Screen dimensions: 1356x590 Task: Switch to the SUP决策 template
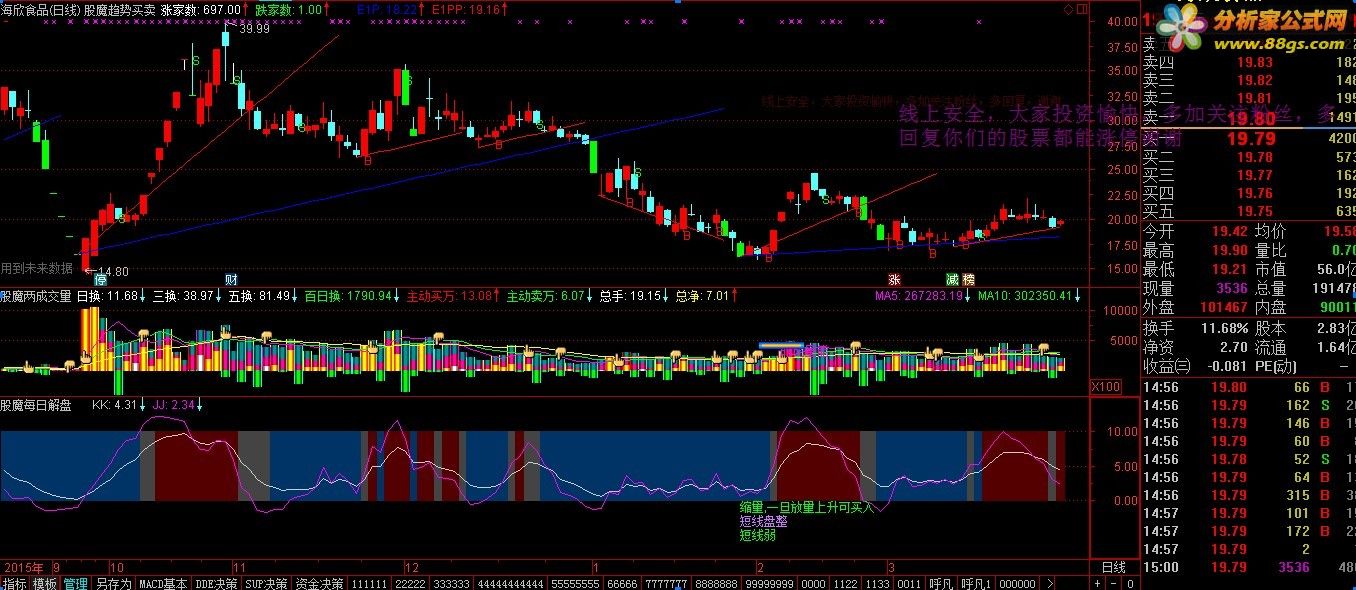(266, 583)
